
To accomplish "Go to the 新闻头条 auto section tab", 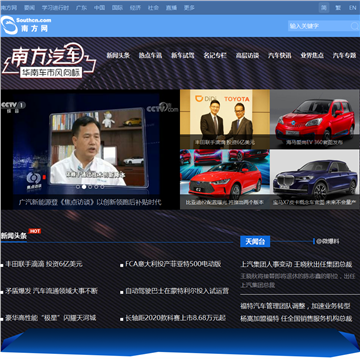I will 118,56.
